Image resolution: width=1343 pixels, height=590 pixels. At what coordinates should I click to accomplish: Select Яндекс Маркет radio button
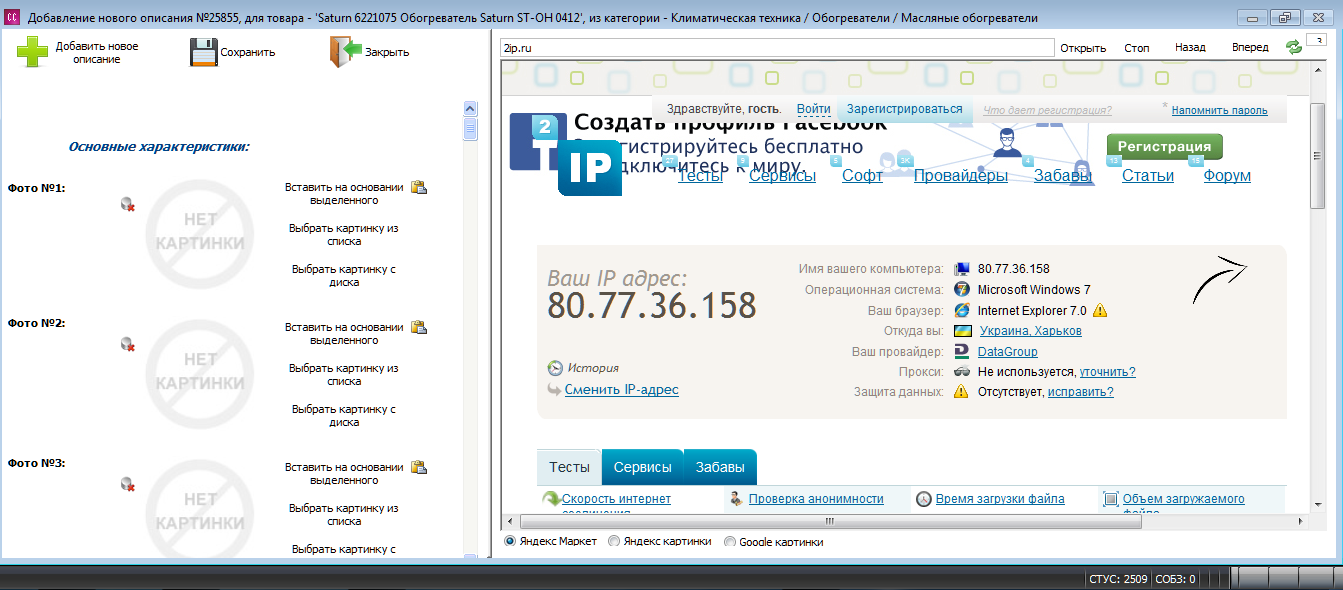pos(510,541)
